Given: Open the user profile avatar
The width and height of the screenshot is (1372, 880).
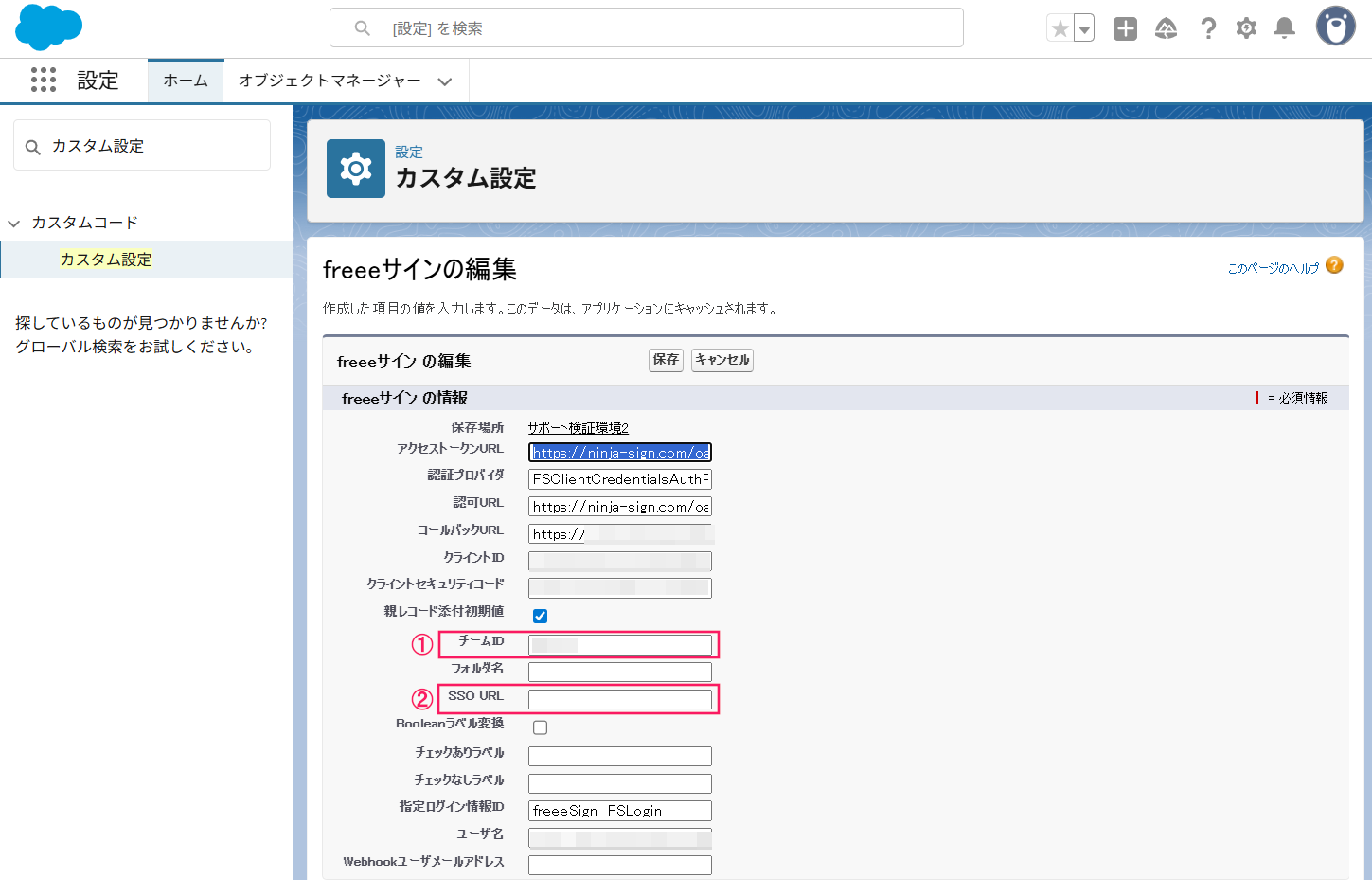Looking at the screenshot, I should click(x=1336, y=27).
